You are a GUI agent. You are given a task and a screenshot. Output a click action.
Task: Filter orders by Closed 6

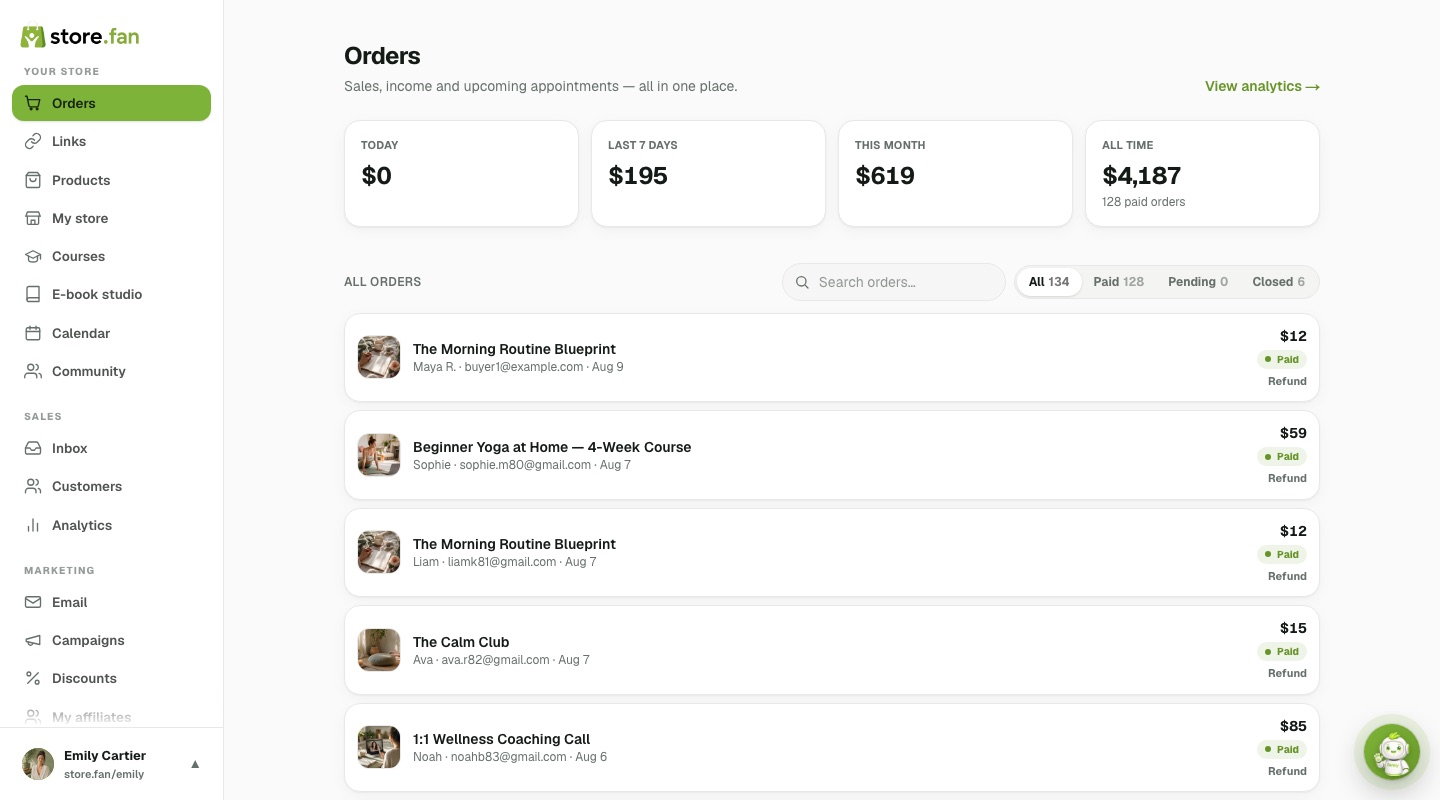[x=1278, y=282]
